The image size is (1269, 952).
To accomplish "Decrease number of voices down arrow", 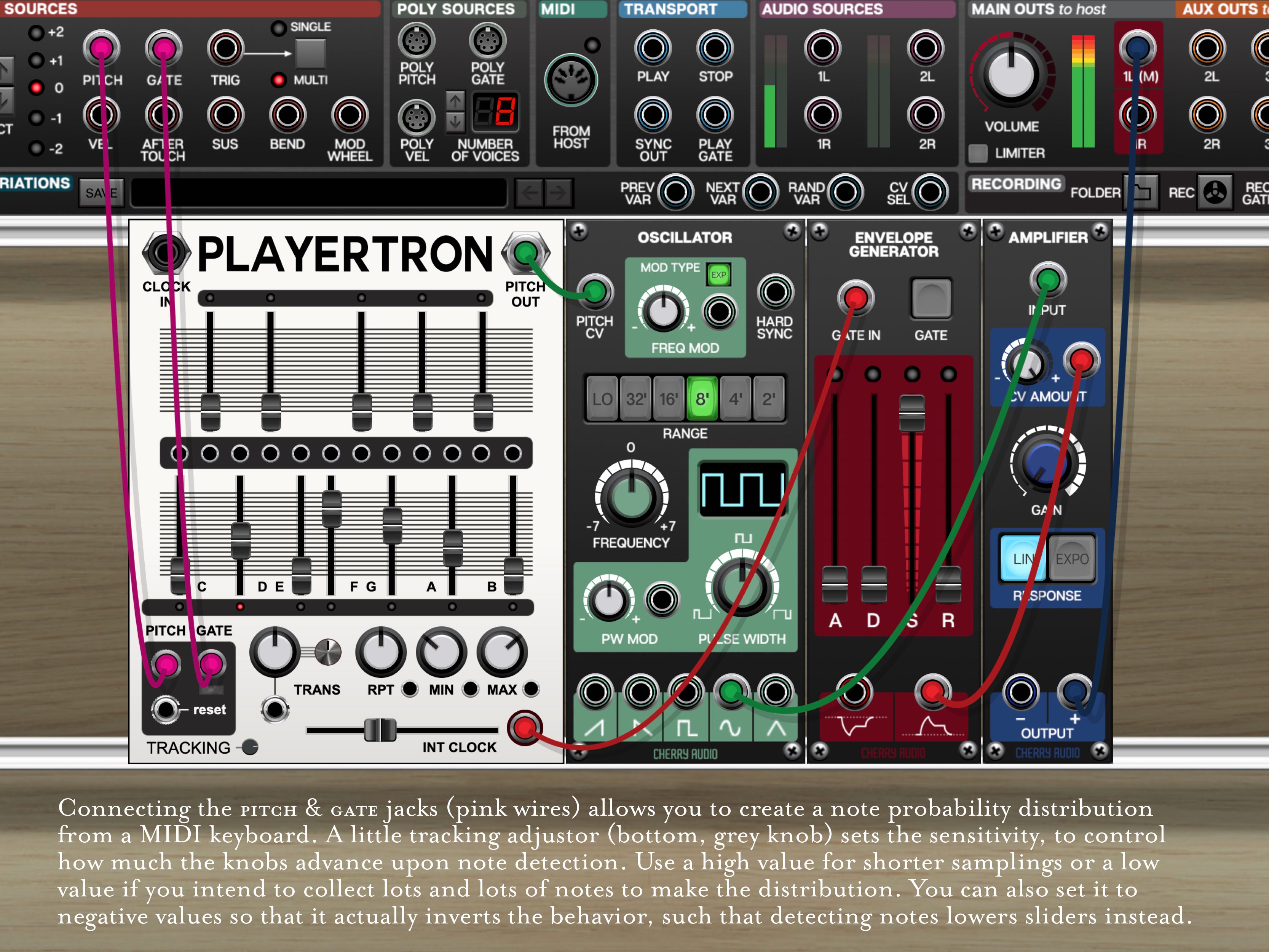I will point(455,121).
